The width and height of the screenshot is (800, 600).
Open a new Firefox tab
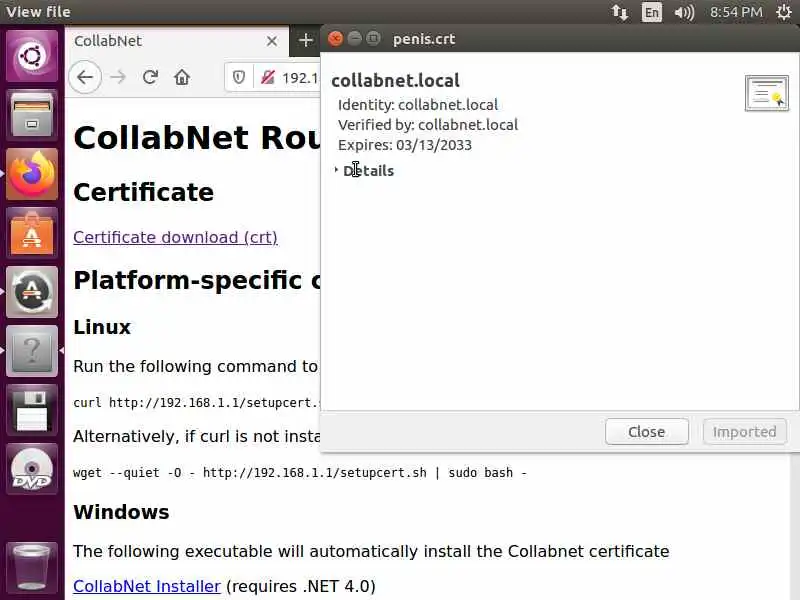click(x=306, y=40)
